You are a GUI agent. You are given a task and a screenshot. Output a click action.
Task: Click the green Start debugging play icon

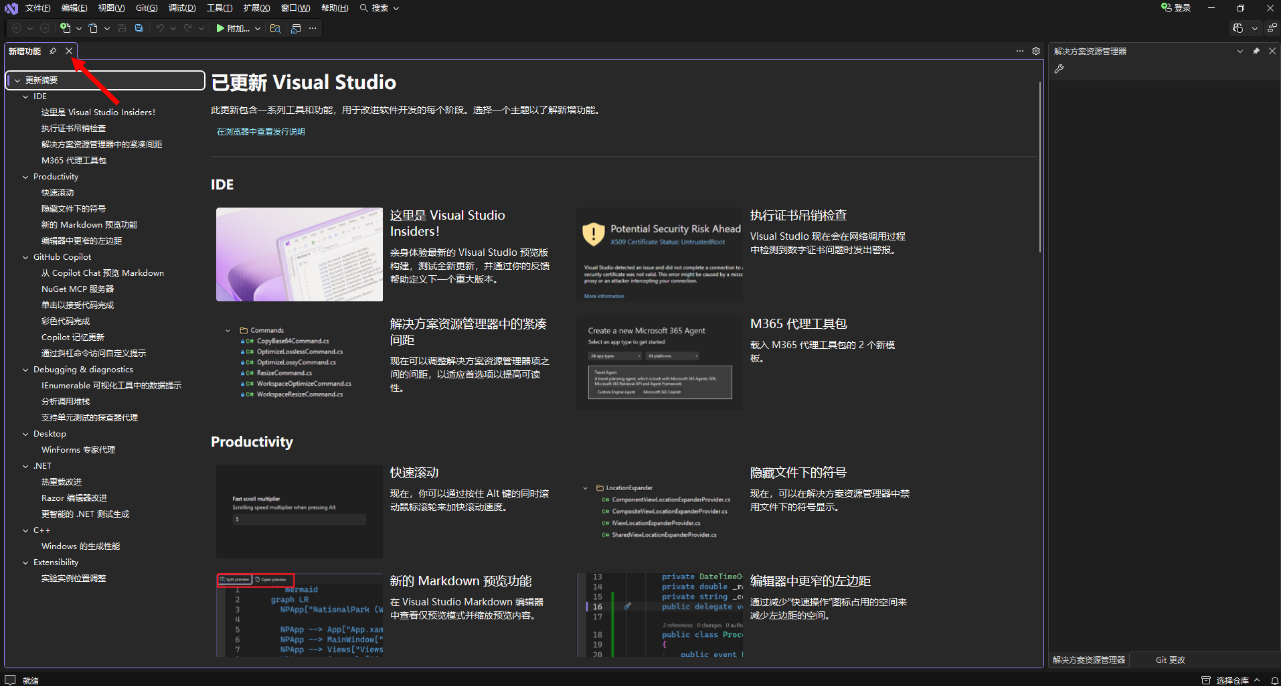(x=221, y=29)
